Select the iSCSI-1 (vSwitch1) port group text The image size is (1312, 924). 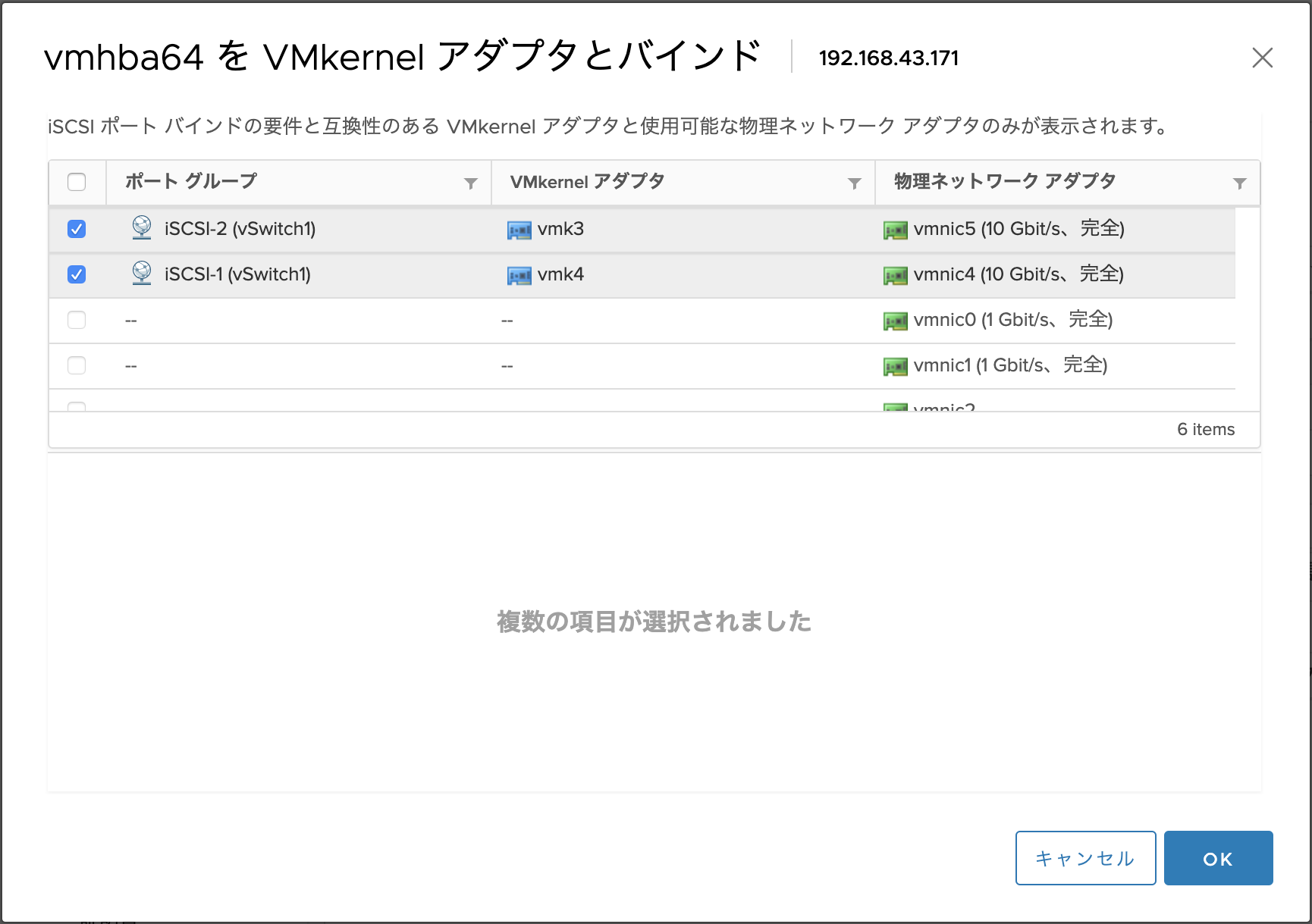point(237,274)
